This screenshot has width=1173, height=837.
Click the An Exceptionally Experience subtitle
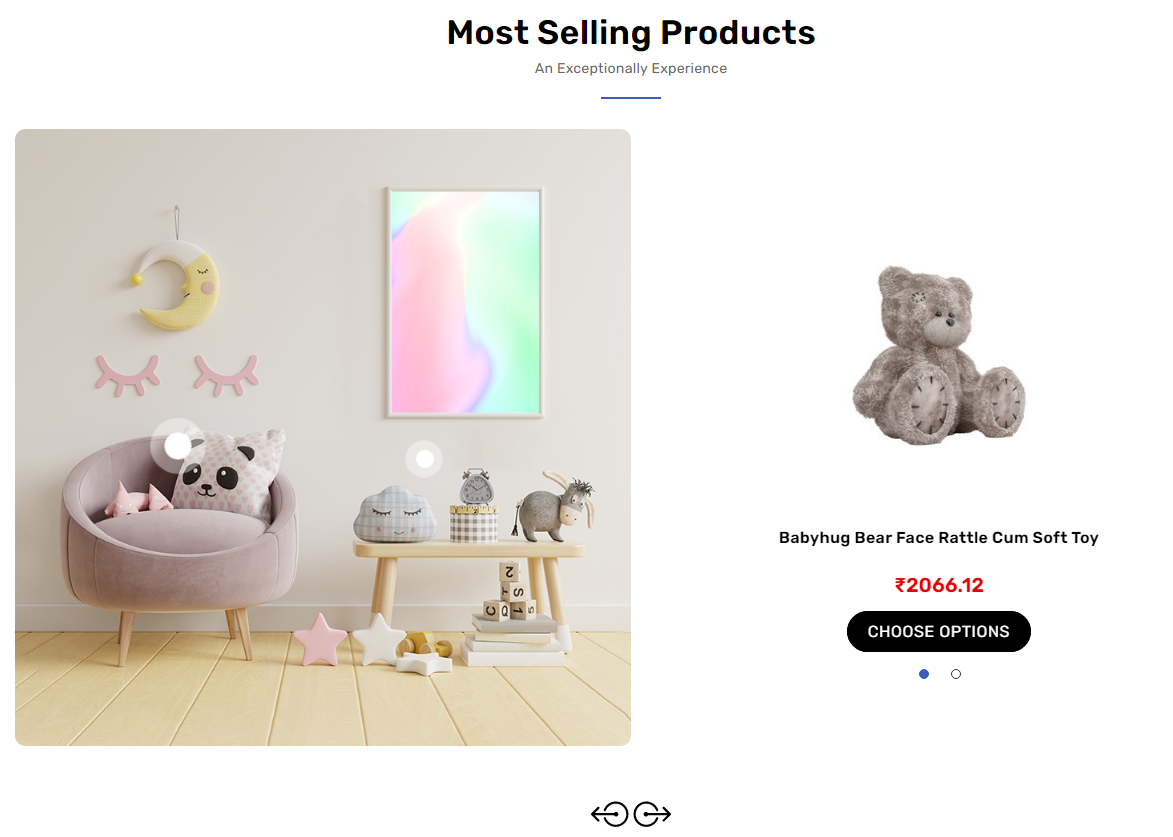point(631,69)
